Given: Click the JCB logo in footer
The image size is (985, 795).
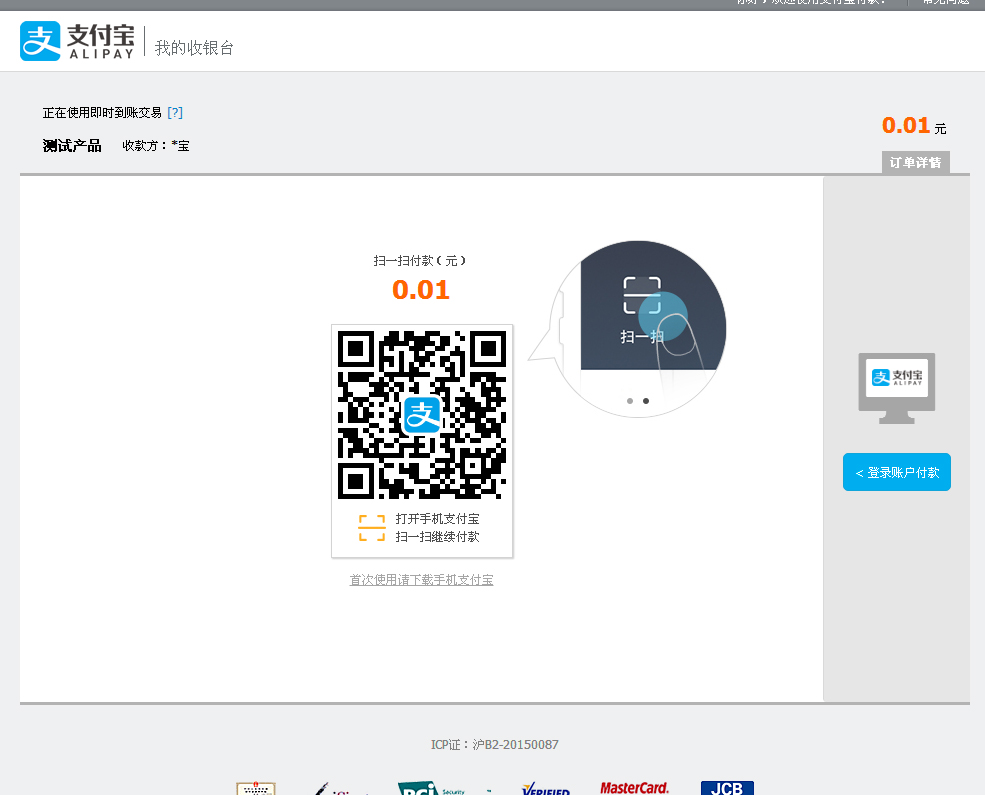Looking at the screenshot, I should pyautogui.click(x=727, y=788).
